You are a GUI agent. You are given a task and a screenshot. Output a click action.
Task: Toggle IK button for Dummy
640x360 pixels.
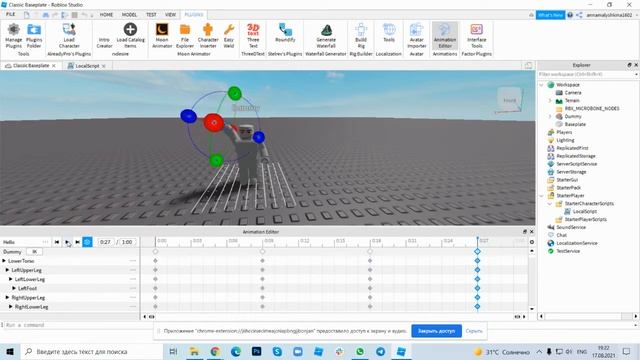[x=35, y=252]
